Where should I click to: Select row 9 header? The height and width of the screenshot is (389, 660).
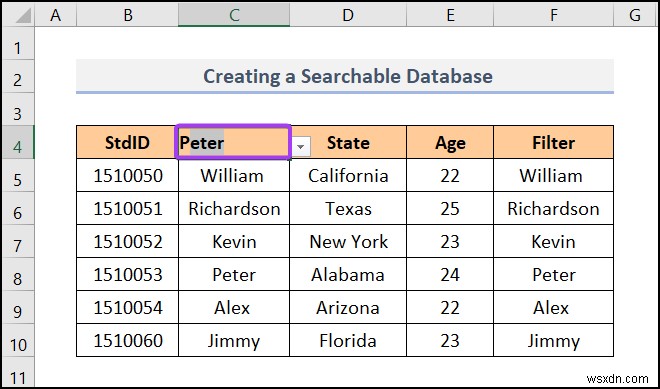pos(18,307)
